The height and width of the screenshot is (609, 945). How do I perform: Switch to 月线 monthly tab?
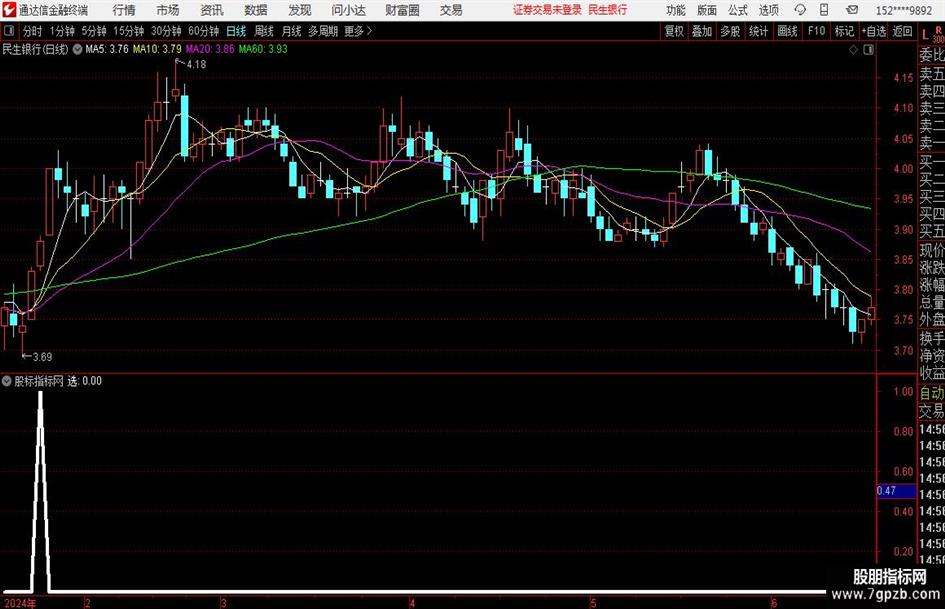click(291, 31)
